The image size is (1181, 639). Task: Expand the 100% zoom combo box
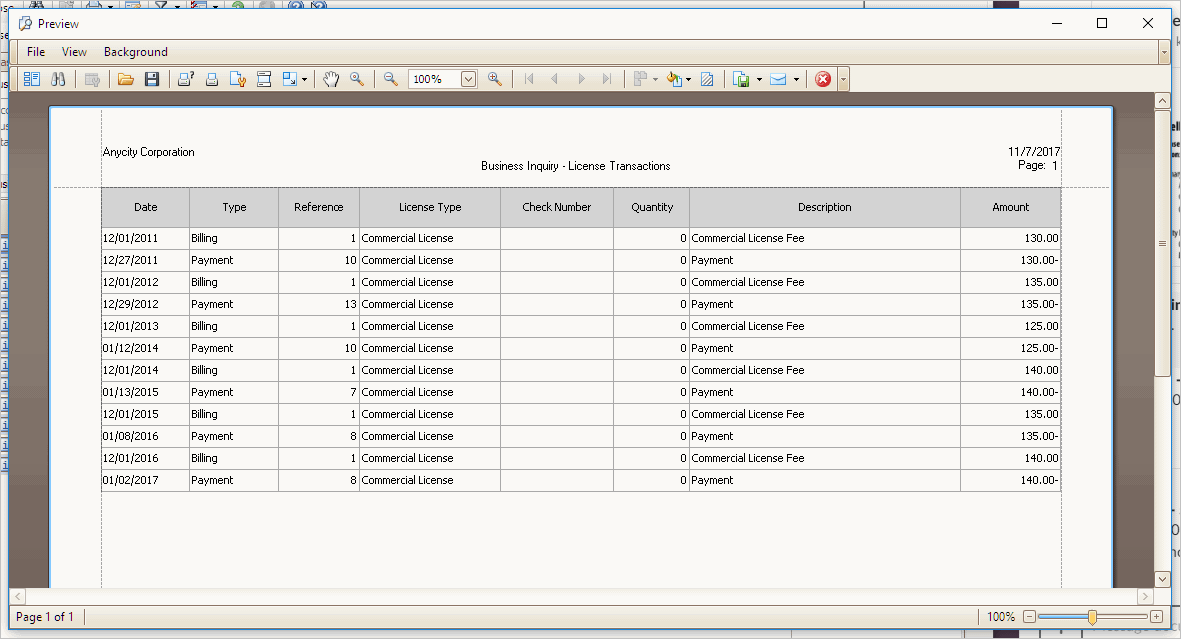469,79
